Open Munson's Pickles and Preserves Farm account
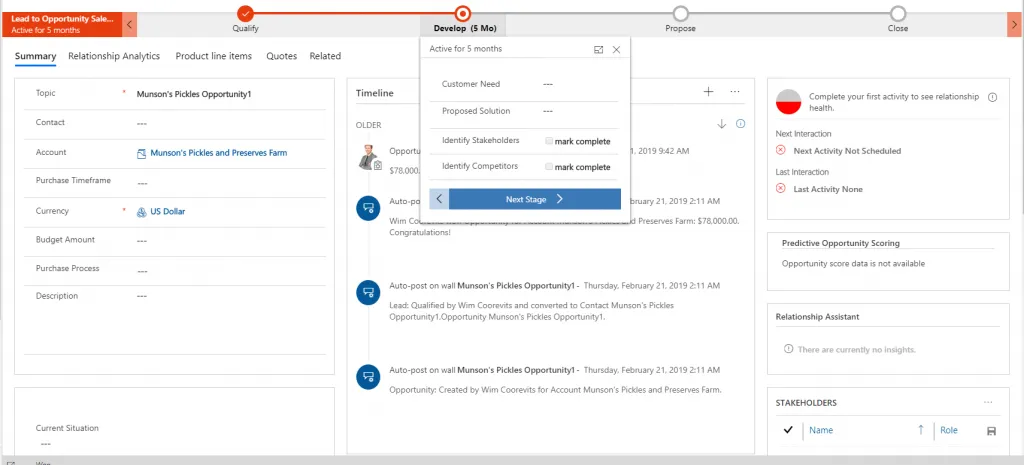 coord(218,153)
